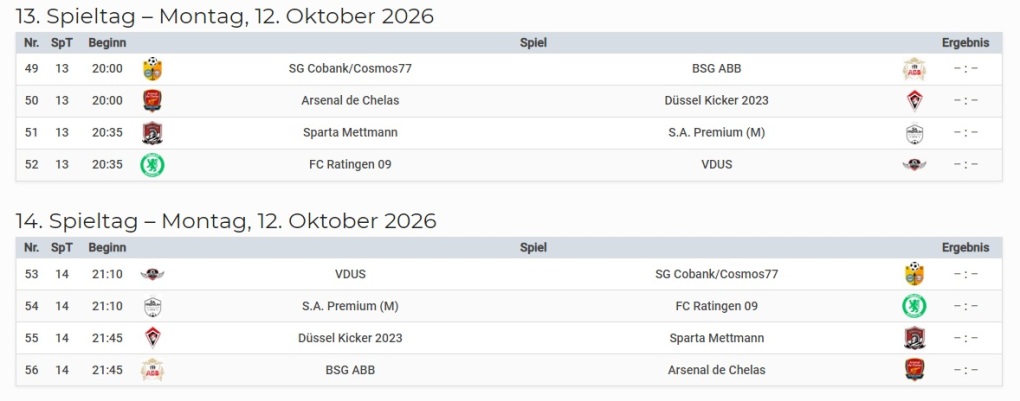This screenshot has height=401, width=1020.
Task: Click the Beginn header of 14. Spieltag table
Action: [x=106, y=248]
